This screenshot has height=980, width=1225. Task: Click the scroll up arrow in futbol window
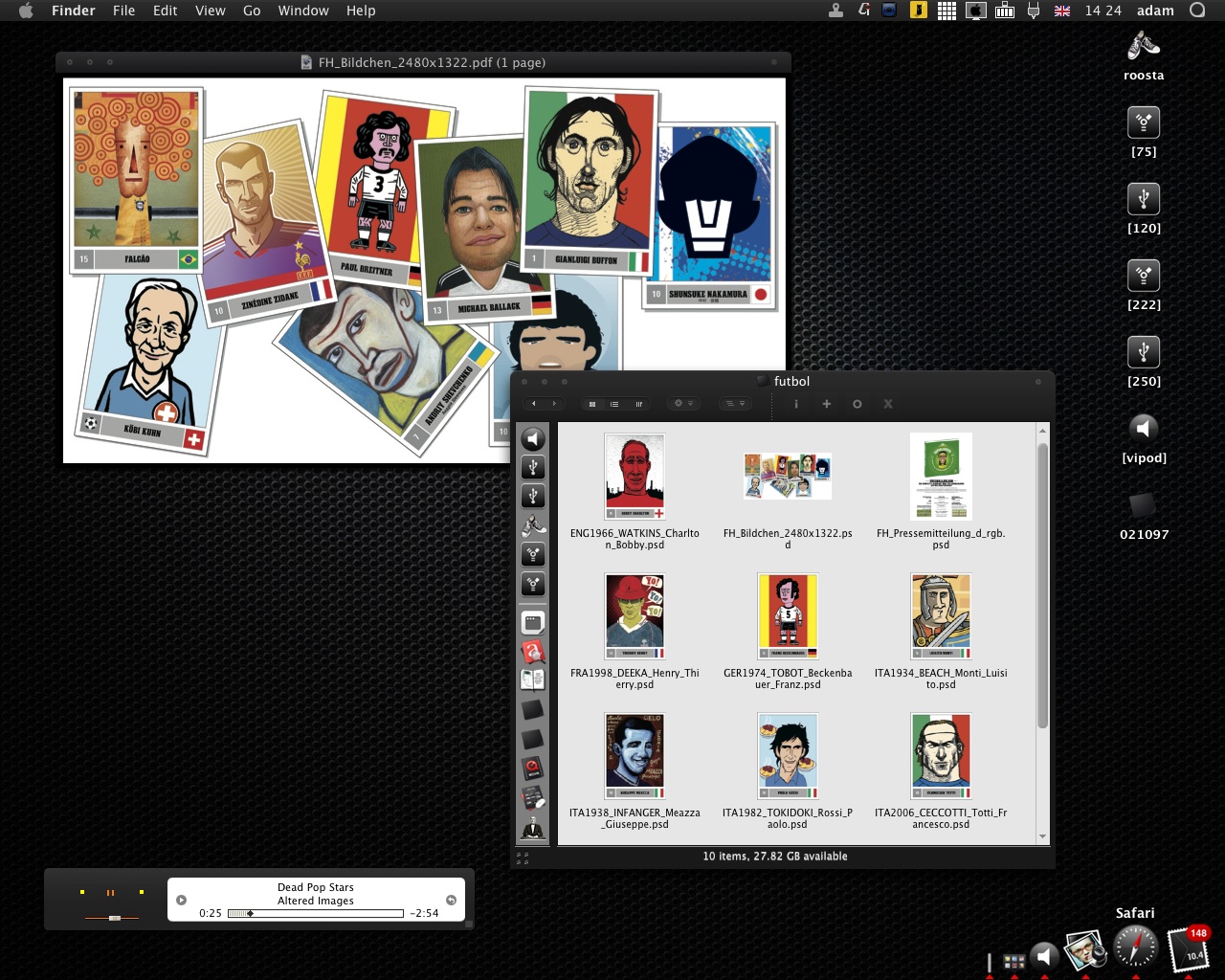(1042, 432)
